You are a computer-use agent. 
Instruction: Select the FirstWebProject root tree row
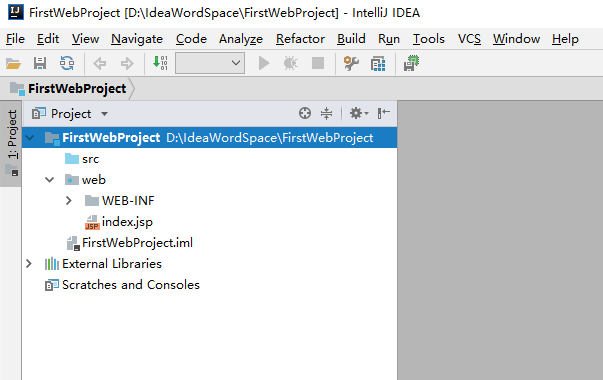(x=210, y=138)
